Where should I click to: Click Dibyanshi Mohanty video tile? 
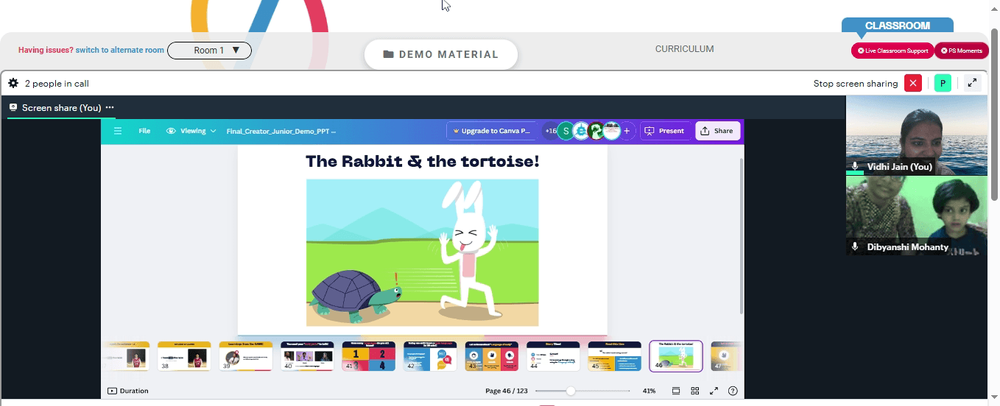coord(916,215)
